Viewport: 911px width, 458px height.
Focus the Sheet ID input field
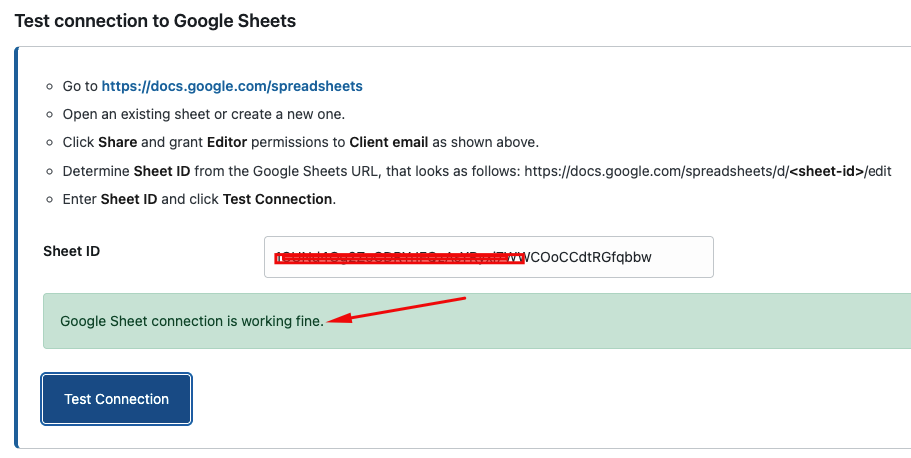click(489, 257)
